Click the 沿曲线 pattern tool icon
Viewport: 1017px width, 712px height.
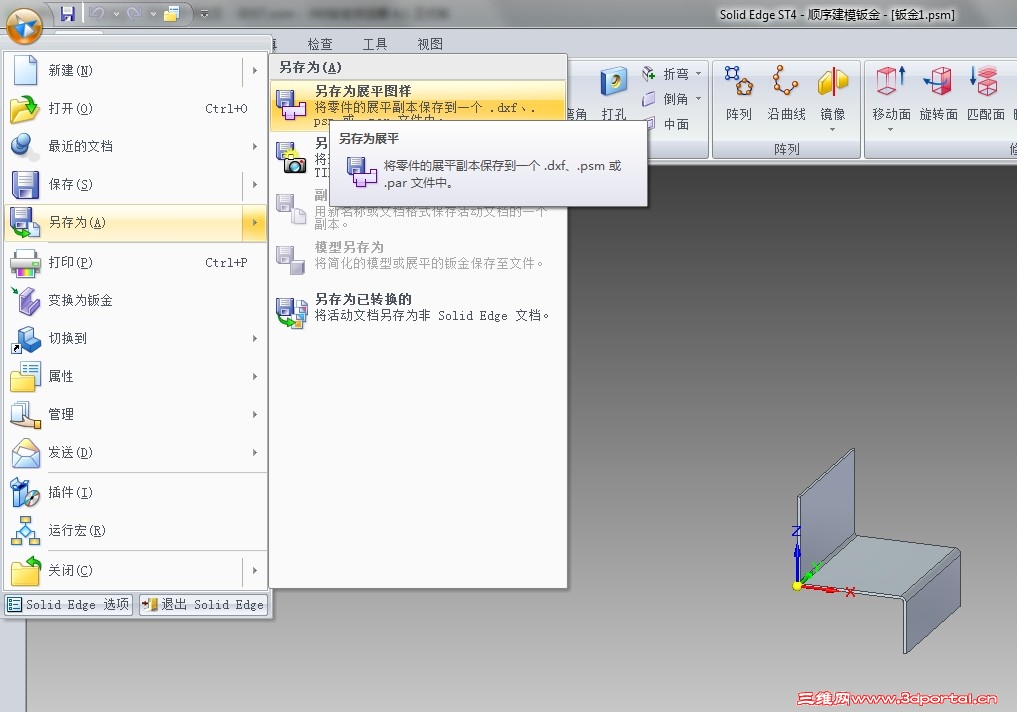point(785,80)
